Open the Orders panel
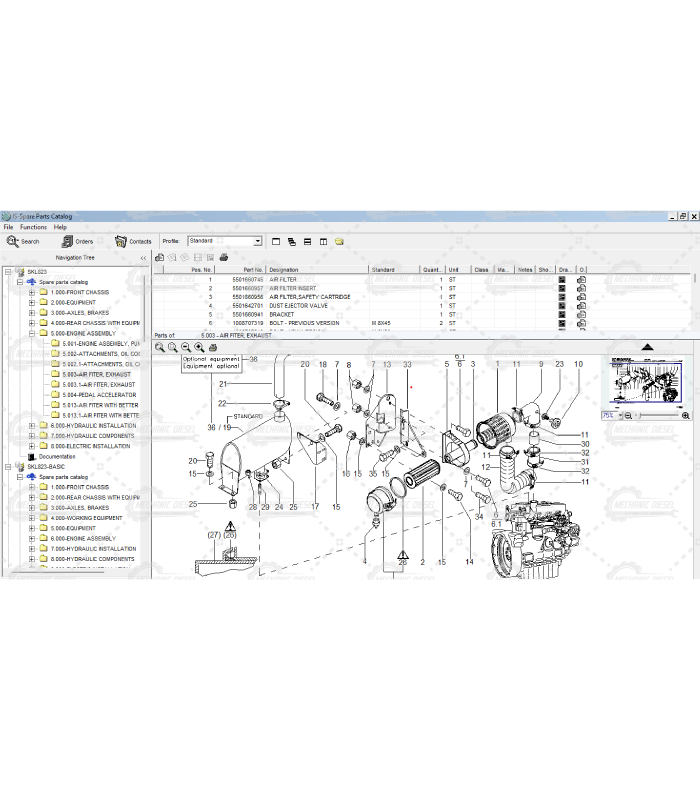 76,241
